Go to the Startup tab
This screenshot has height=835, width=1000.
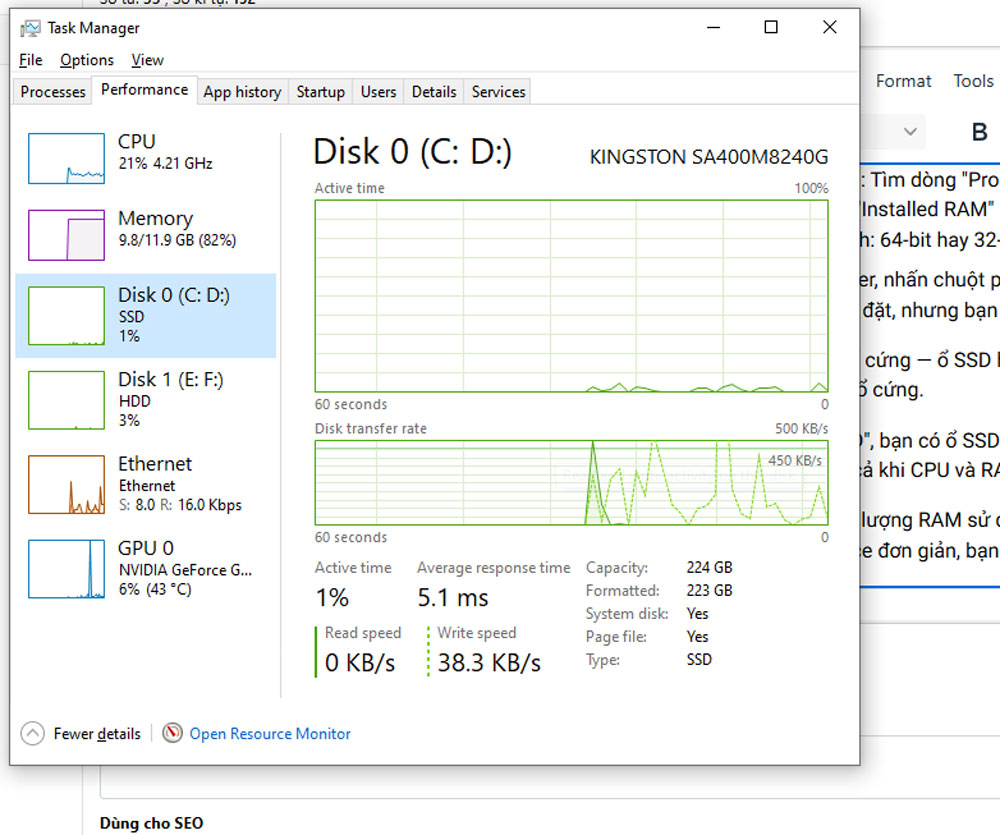320,92
